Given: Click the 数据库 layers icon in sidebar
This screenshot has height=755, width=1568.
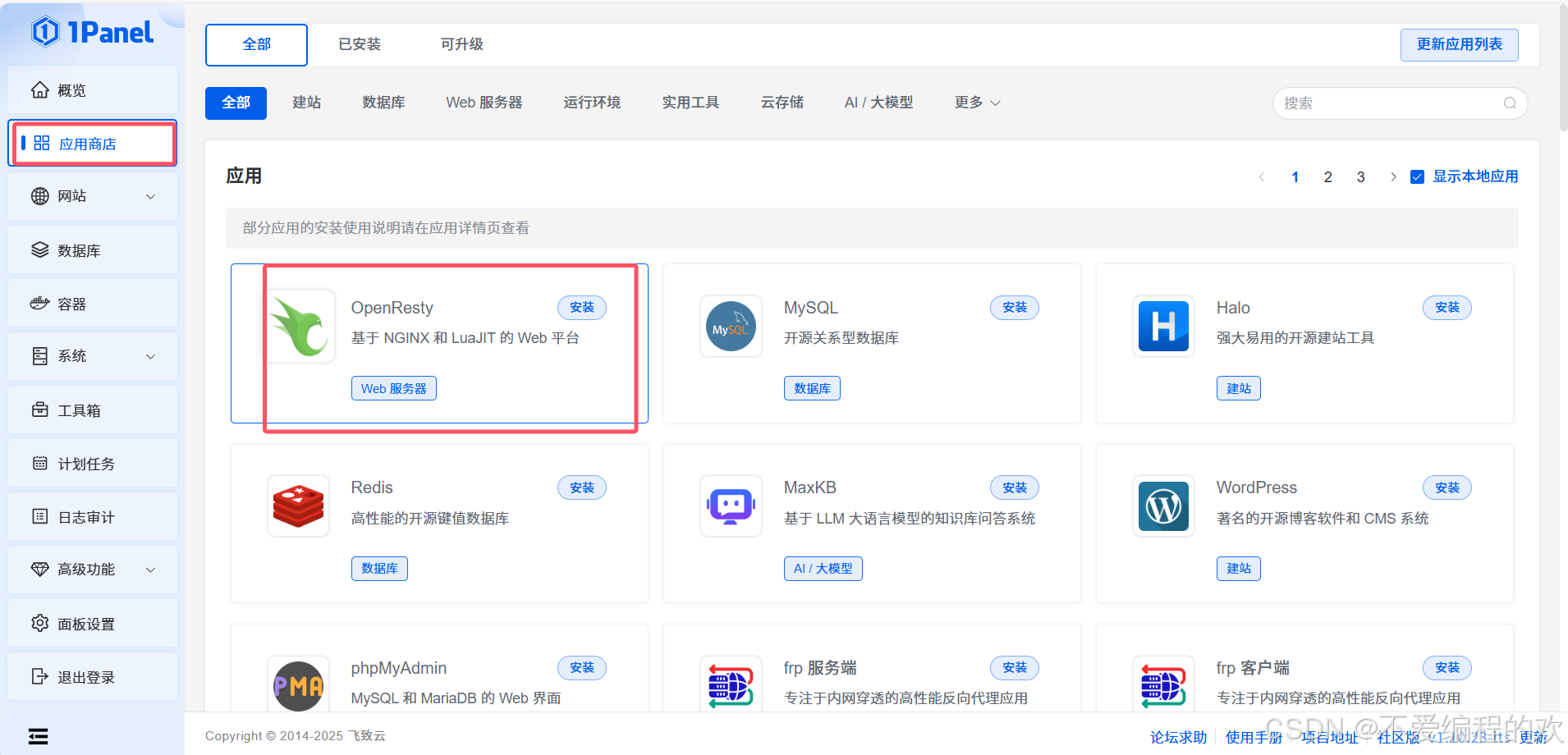Looking at the screenshot, I should click(39, 249).
